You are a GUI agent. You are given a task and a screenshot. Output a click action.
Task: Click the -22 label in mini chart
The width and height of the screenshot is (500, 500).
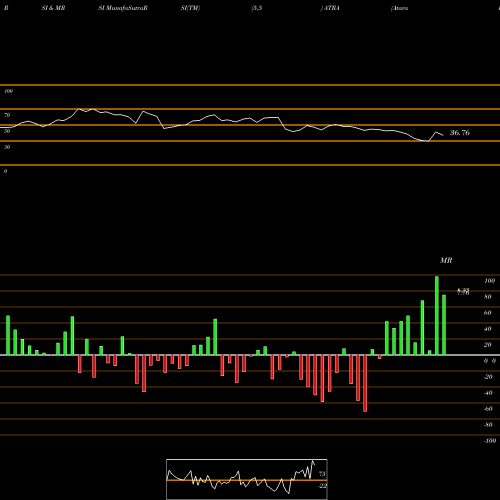tap(322, 486)
